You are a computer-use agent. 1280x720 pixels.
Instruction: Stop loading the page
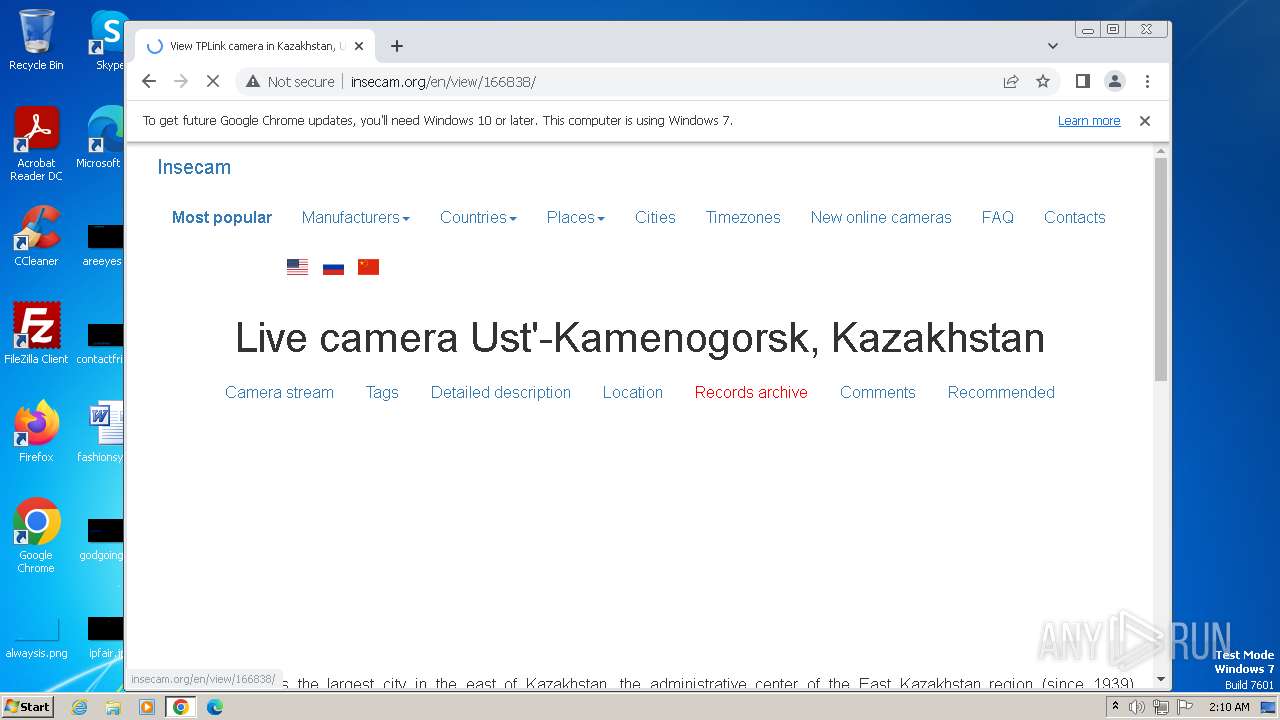tap(213, 81)
